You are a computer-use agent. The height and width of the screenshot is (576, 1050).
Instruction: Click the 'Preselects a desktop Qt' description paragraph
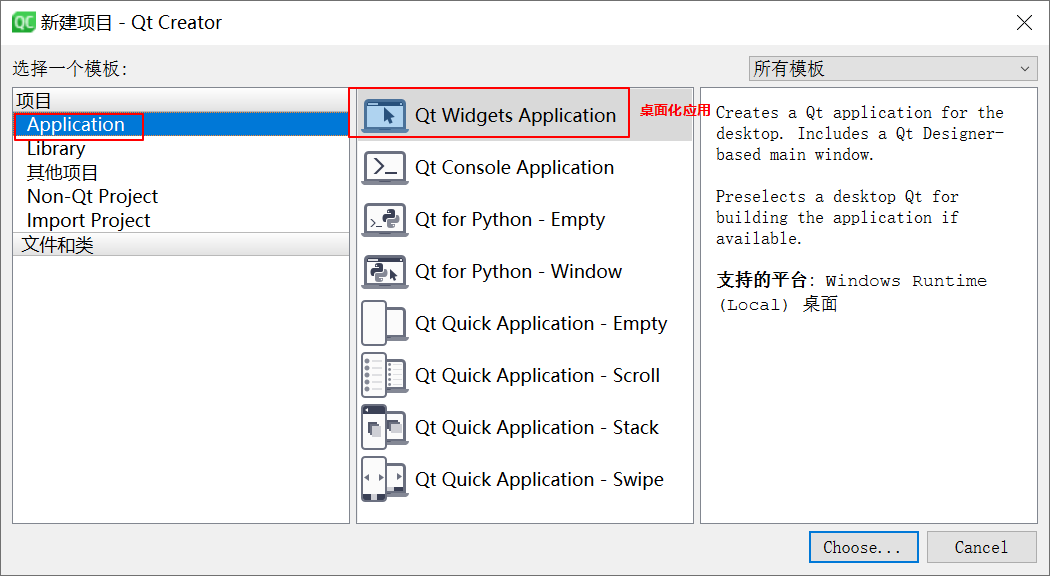pyautogui.click(x=837, y=217)
